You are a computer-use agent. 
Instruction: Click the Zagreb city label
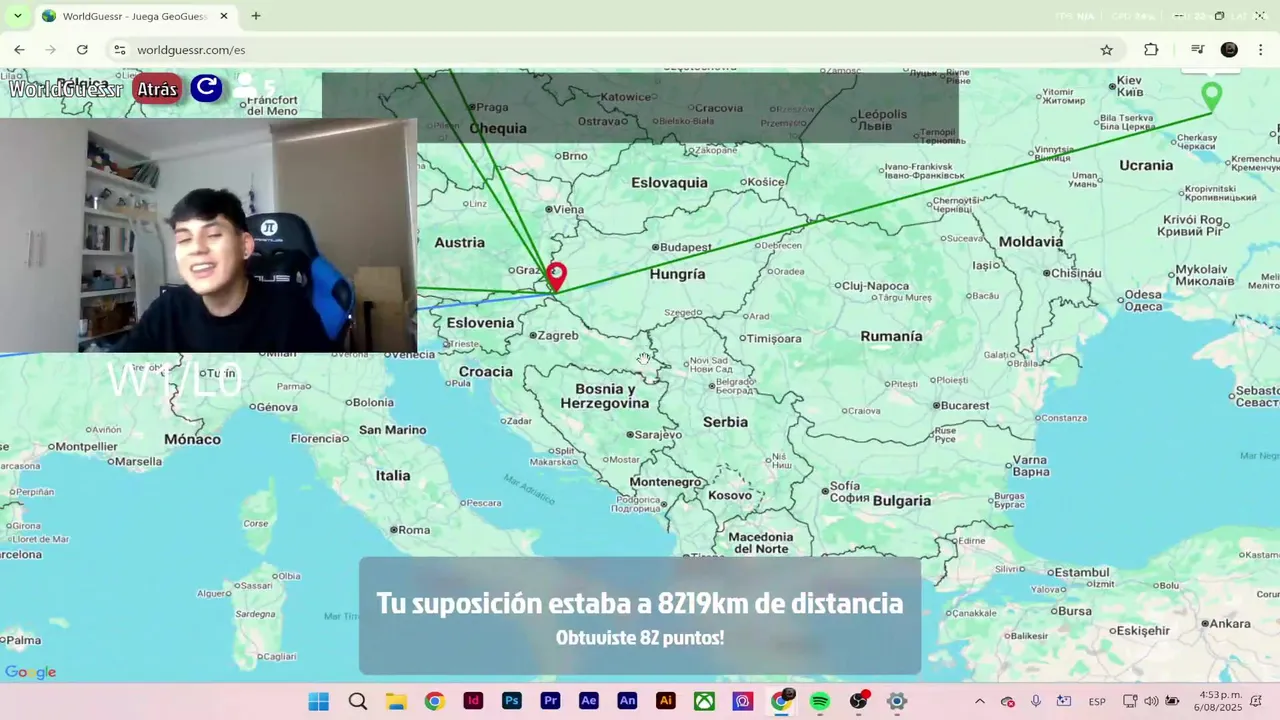click(x=557, y=336)
